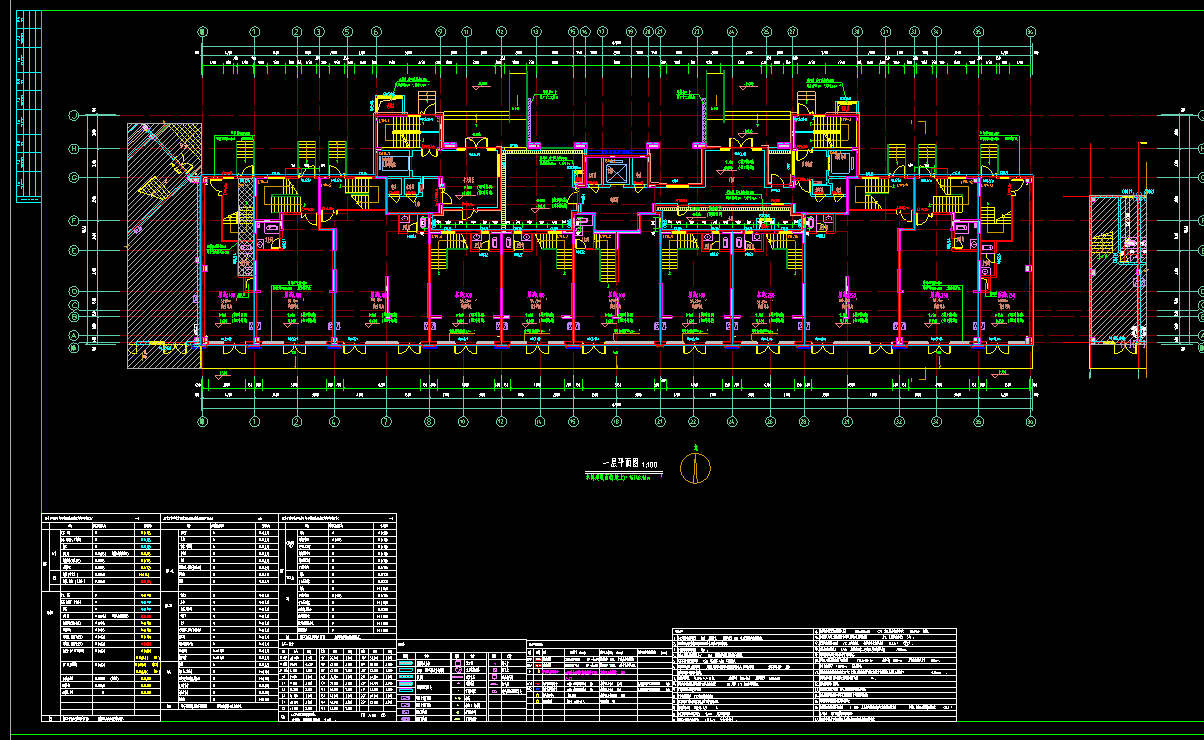The image size is (1204, 740).
Task: Pick bottom grid axis bubble 1
Action: pos(255,422)
